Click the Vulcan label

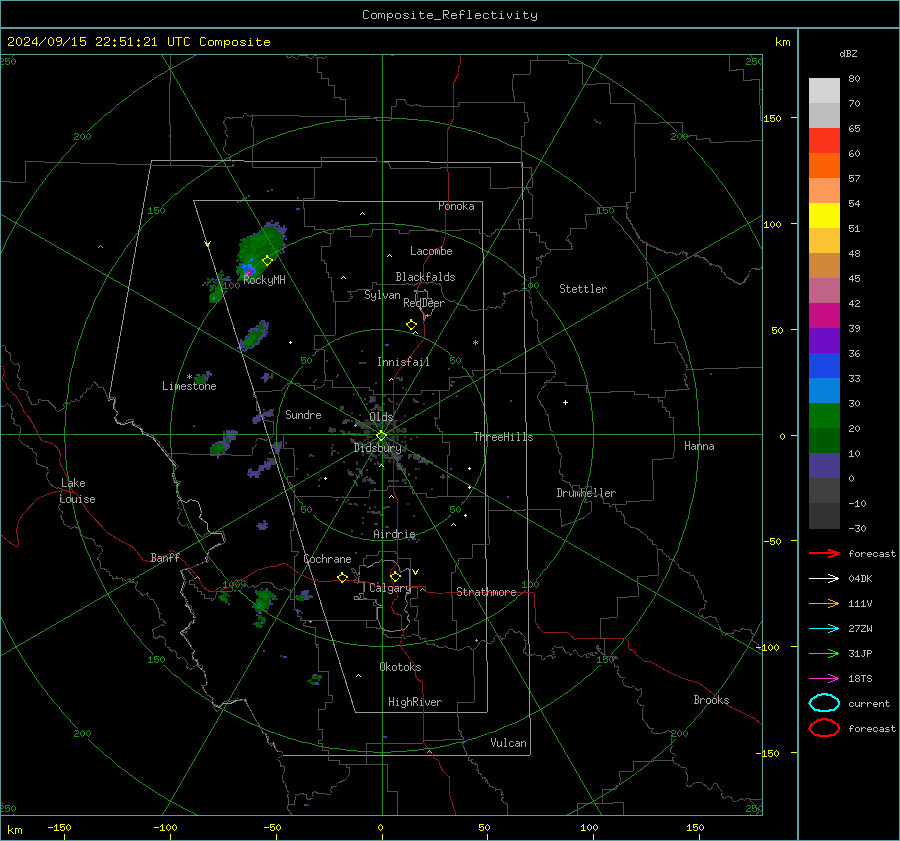(x=508, y=743)
